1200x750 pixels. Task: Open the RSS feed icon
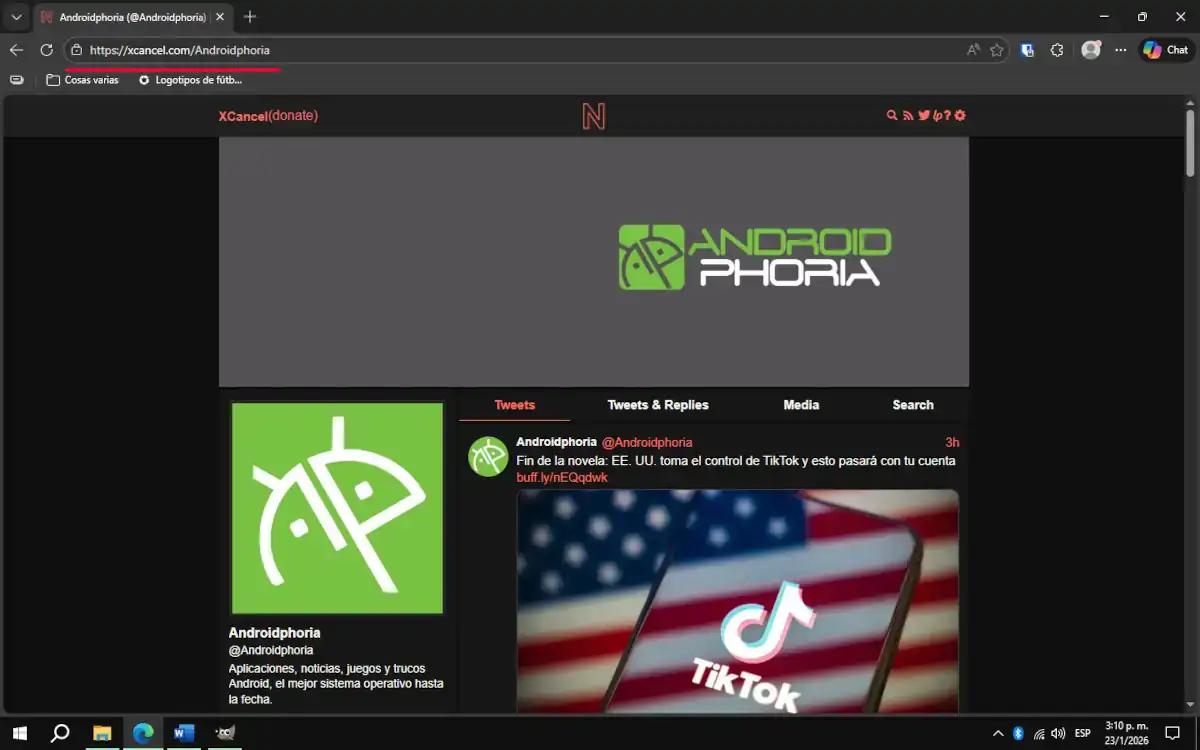pyautogui.click(x=908, y=116)
